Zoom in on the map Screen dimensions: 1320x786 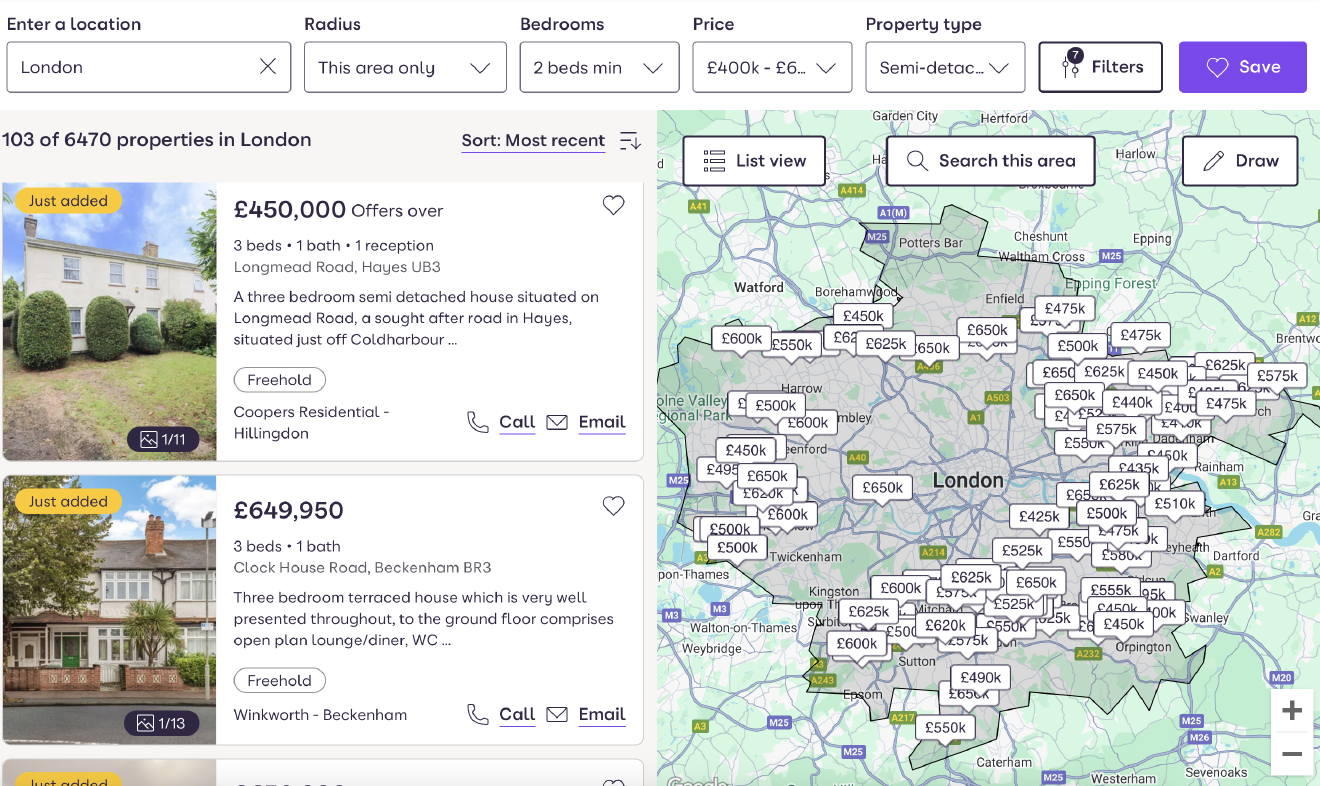pos(1292,711)
